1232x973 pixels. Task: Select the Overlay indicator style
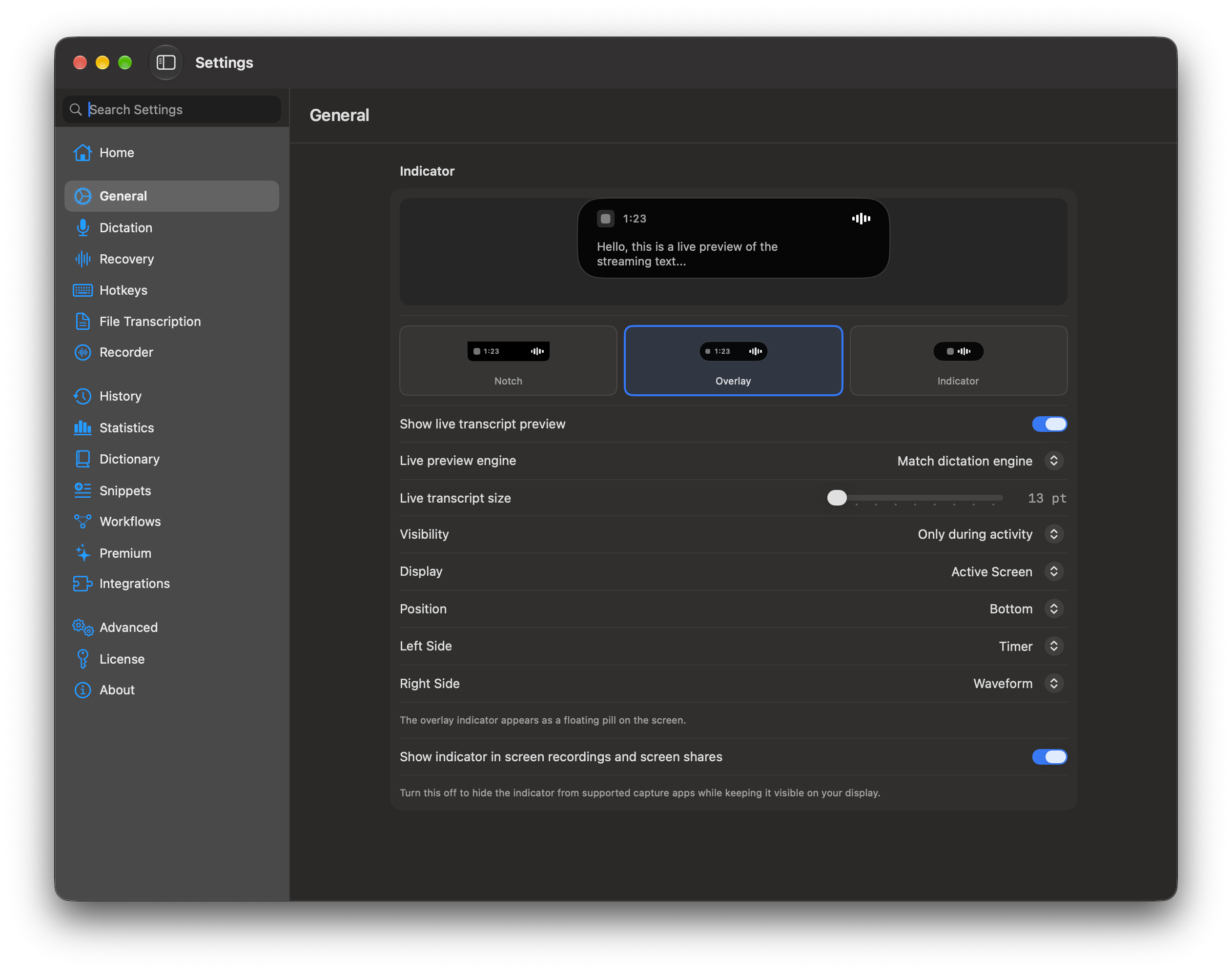tap(733, 361)
